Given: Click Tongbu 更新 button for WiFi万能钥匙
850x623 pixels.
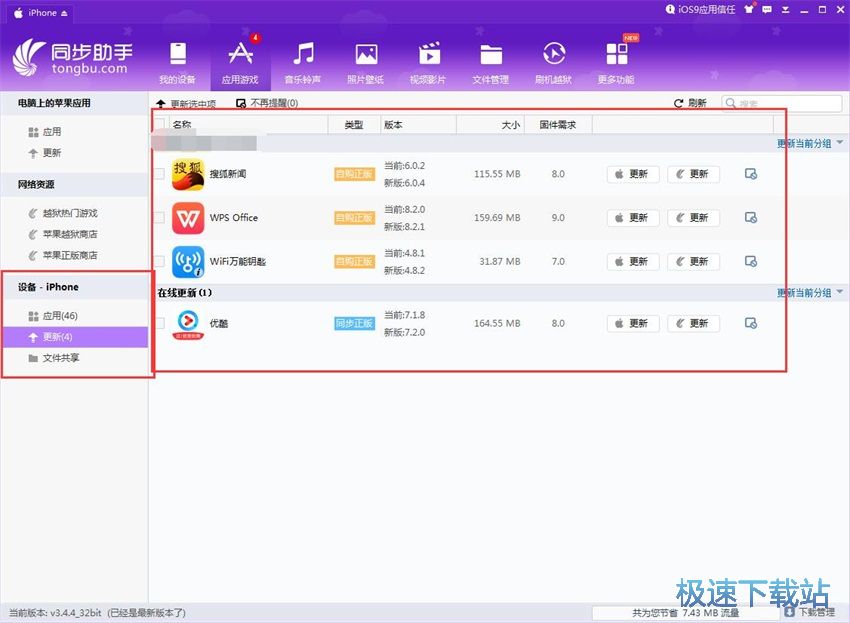Looking at the screenshot, I should [x=693, y=261].
